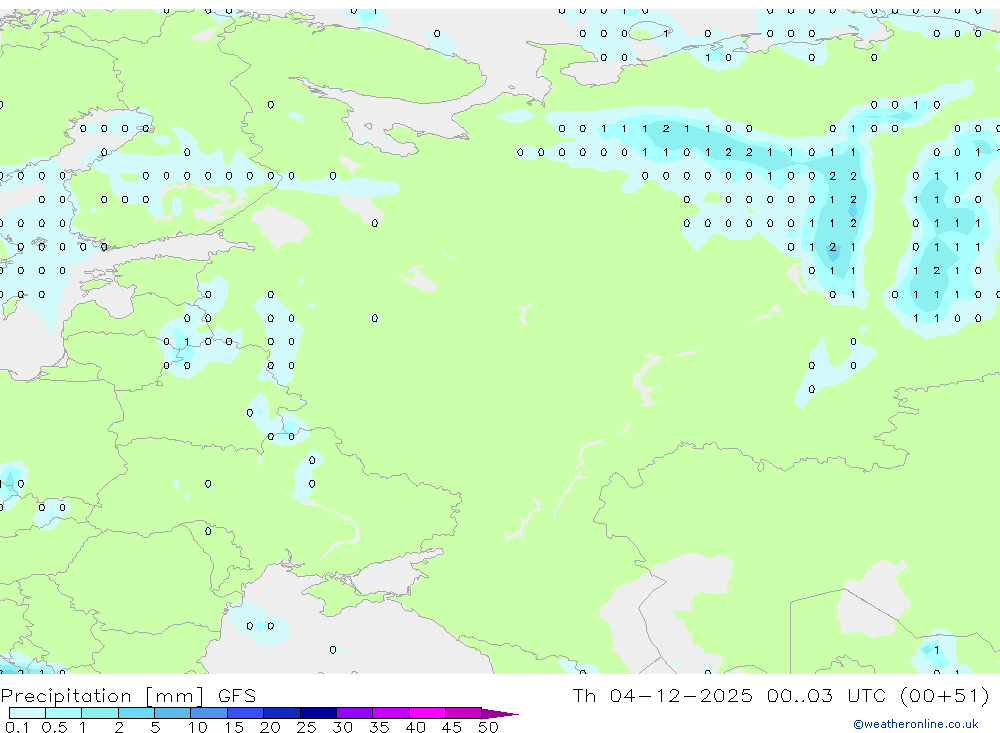Click the 0.1–0.5 mm legend swatch
The image size is (1000, 733).
[x=27, y=713]
